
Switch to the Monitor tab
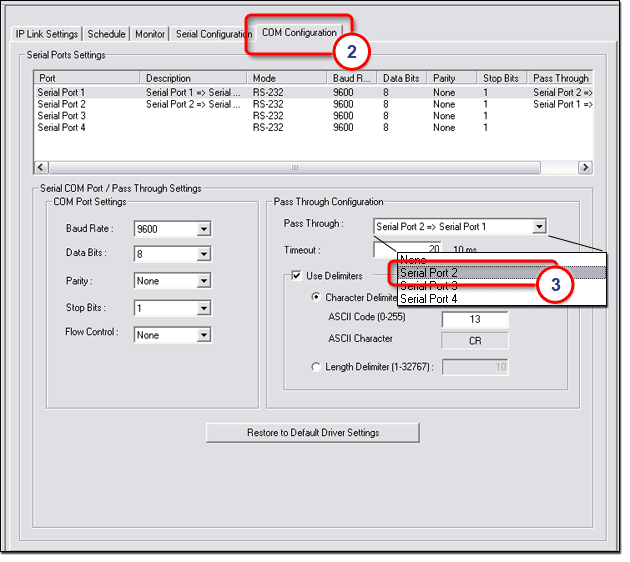click(x=150, y=34)
